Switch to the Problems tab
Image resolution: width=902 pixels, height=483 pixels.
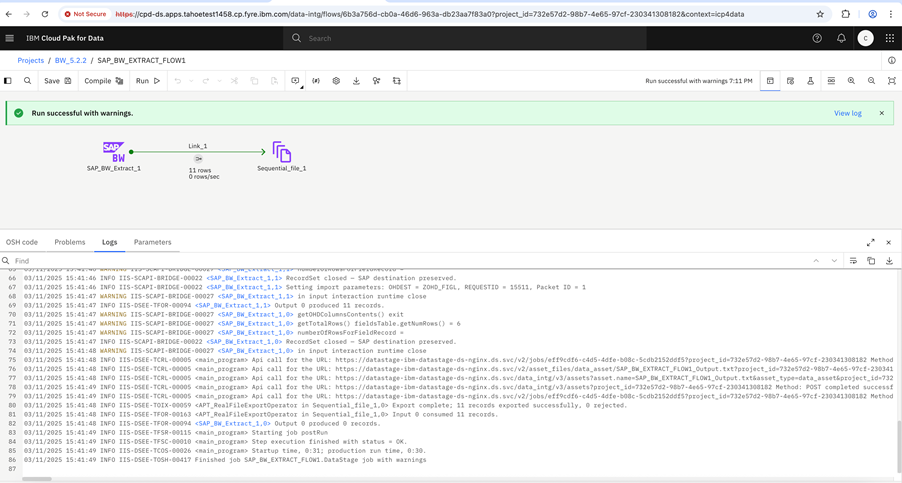tap(70, 242)
